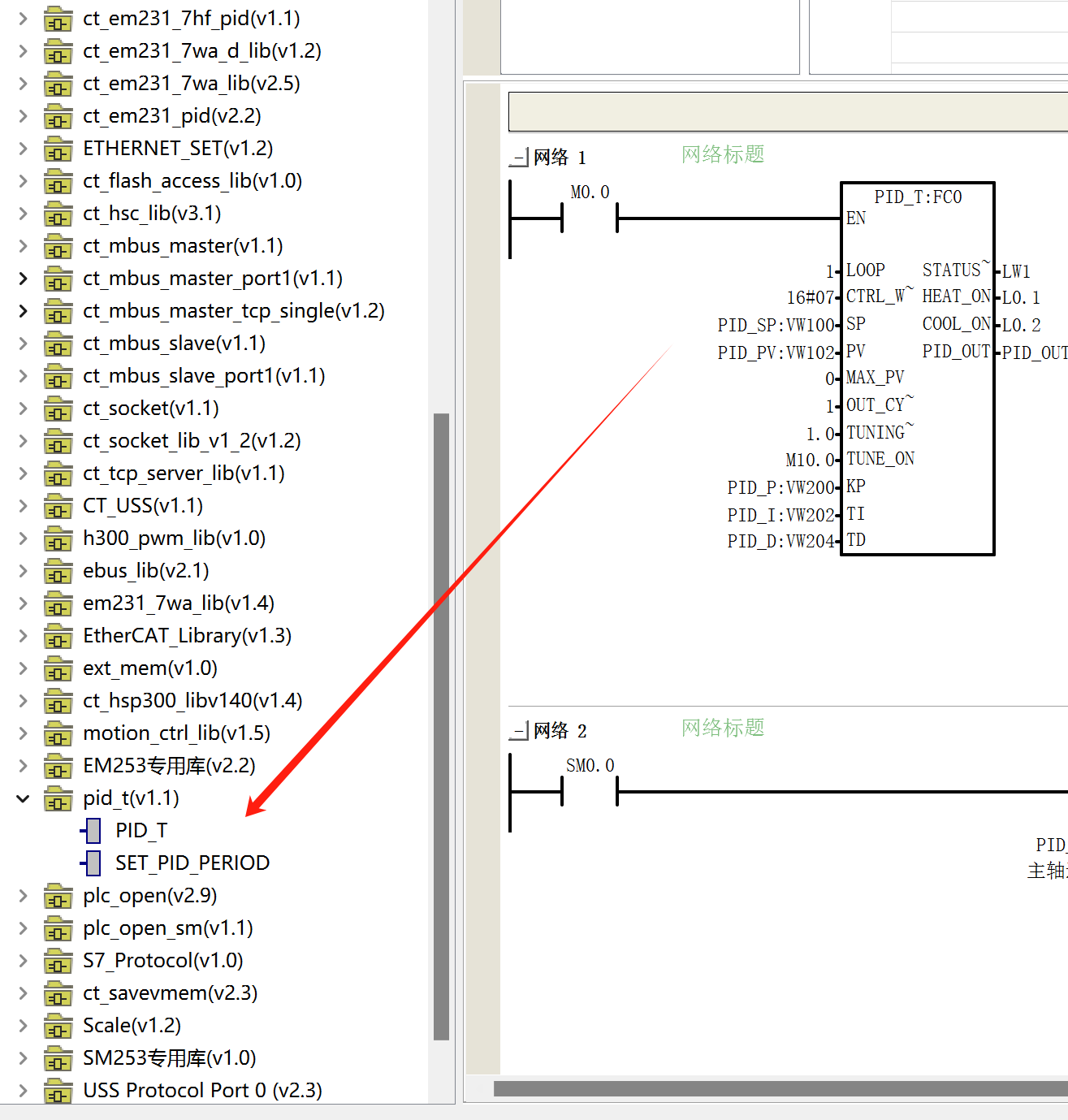Click the PID_P:VW200 KP operand

pyautogui.click(x=780, y=488)
